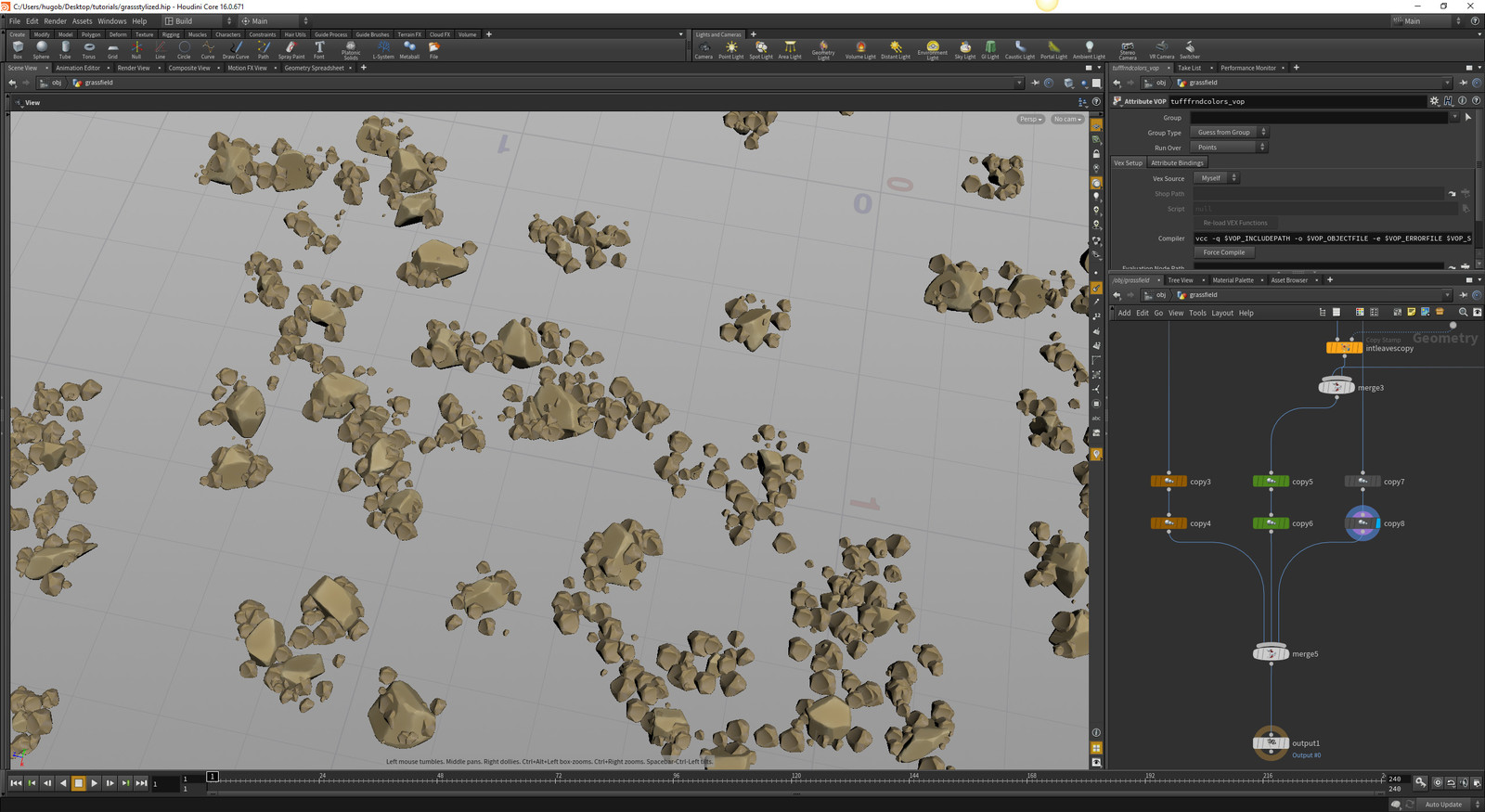
Task: Open the Run Over Points dropdown
Action: click(x=1229, y=148)
